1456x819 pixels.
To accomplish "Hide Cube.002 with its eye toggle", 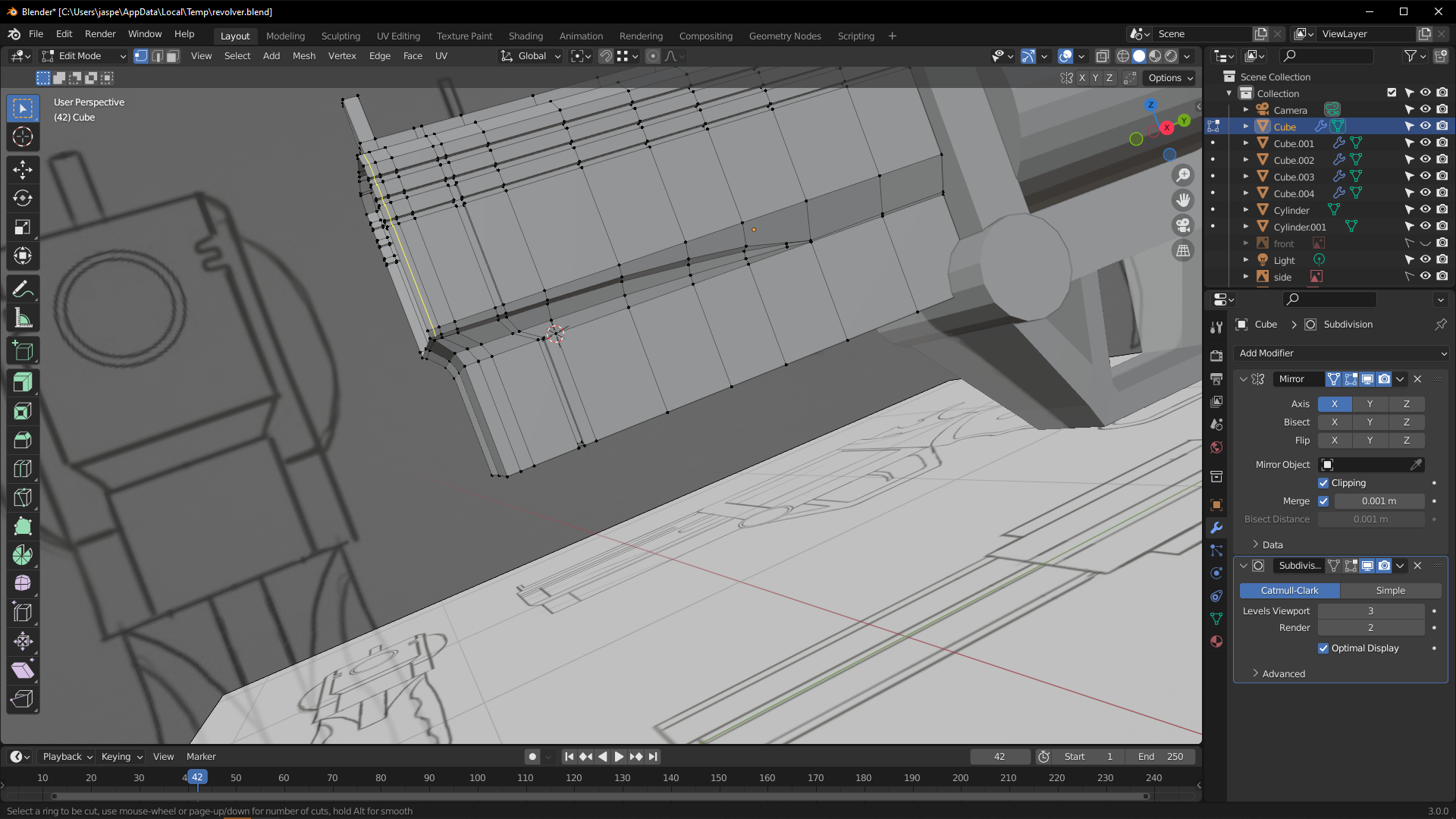I will point(1425,159).
